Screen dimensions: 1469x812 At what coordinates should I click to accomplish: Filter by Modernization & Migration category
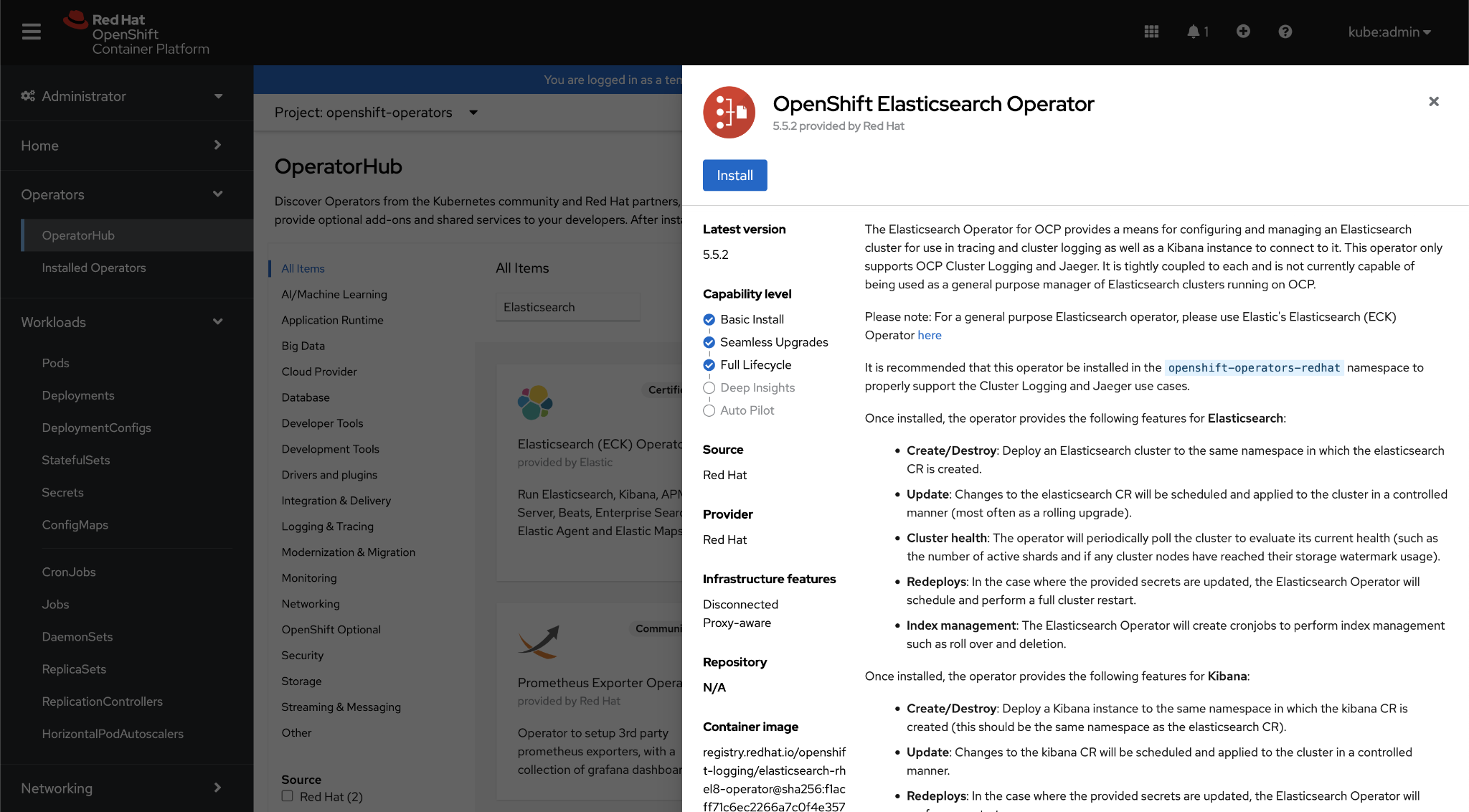349,552
